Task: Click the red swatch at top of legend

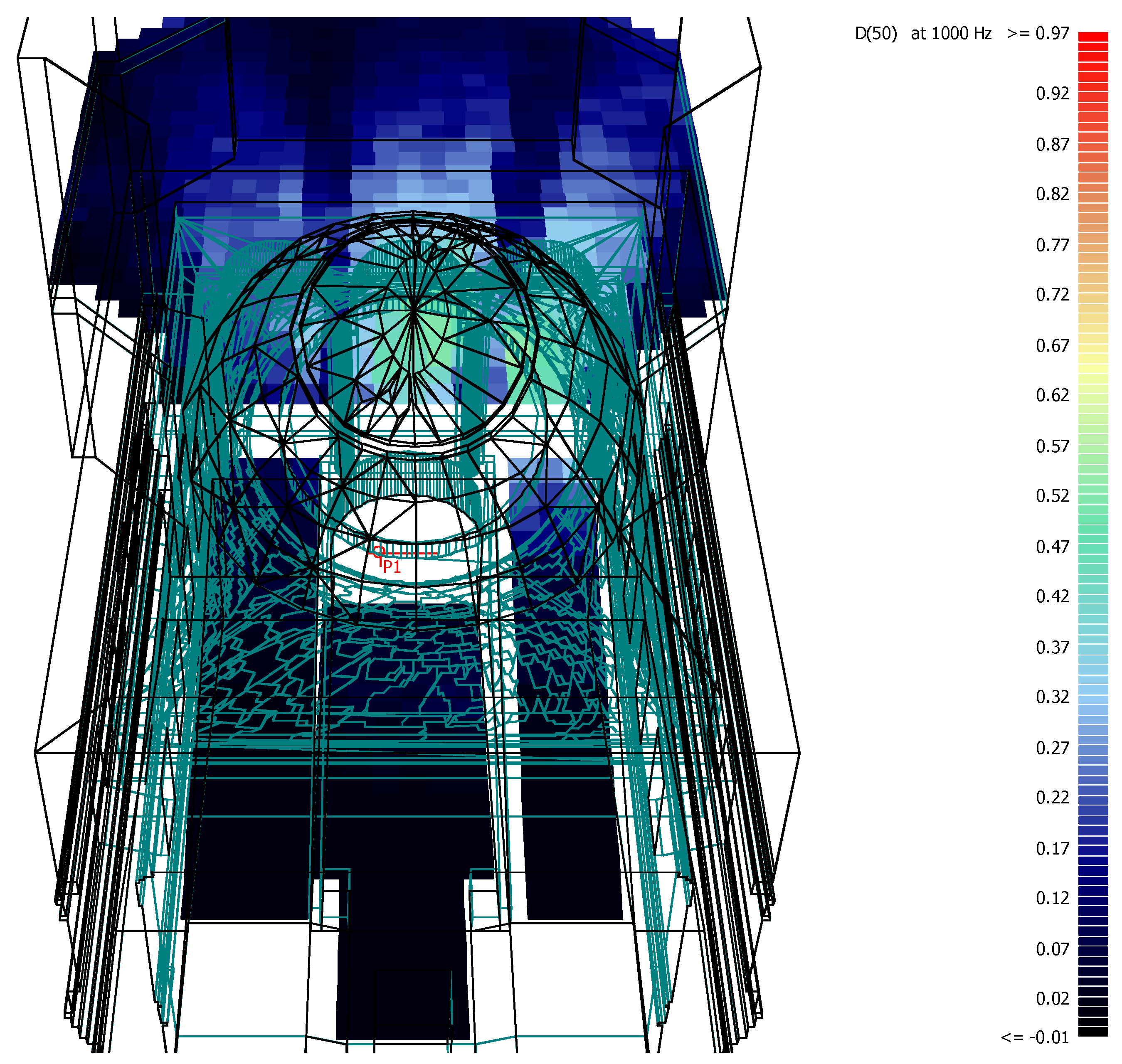Action: (x=1092, y=37)
